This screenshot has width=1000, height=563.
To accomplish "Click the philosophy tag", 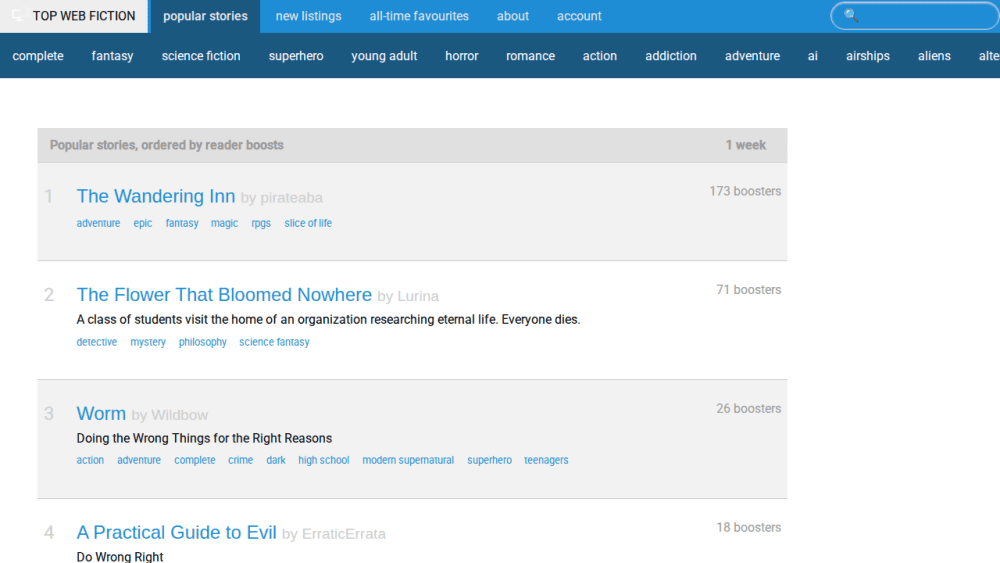I will click(203, 342).
